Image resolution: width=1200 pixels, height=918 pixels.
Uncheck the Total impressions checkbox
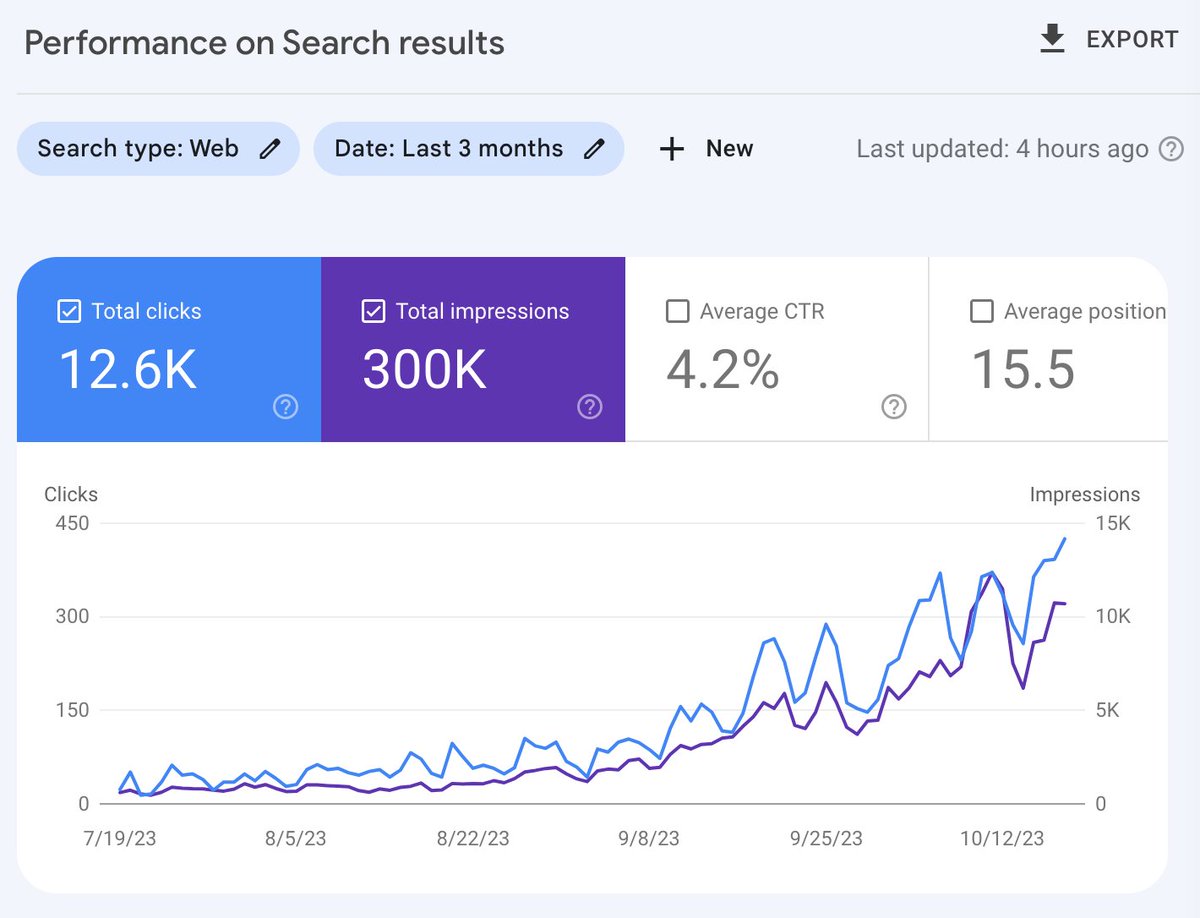tap(373, 311)
